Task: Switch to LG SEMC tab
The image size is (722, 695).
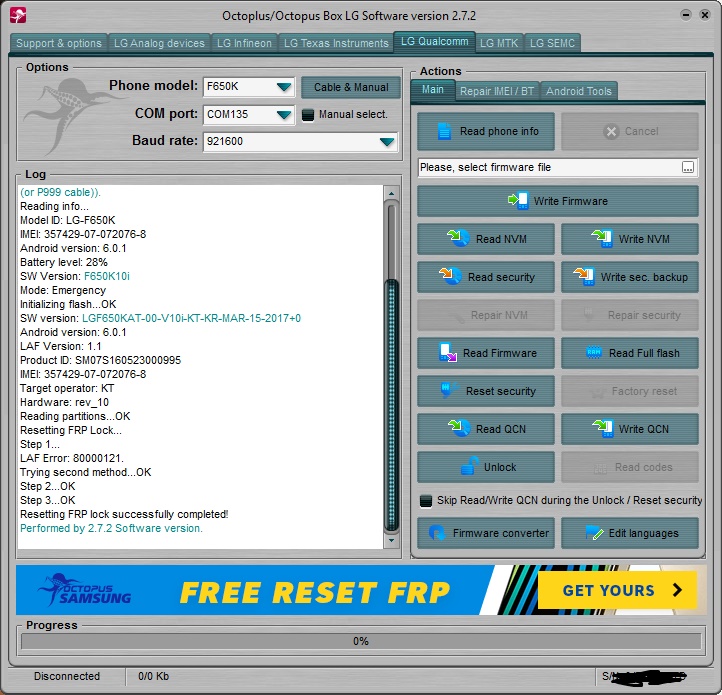Action: [552, 43]
